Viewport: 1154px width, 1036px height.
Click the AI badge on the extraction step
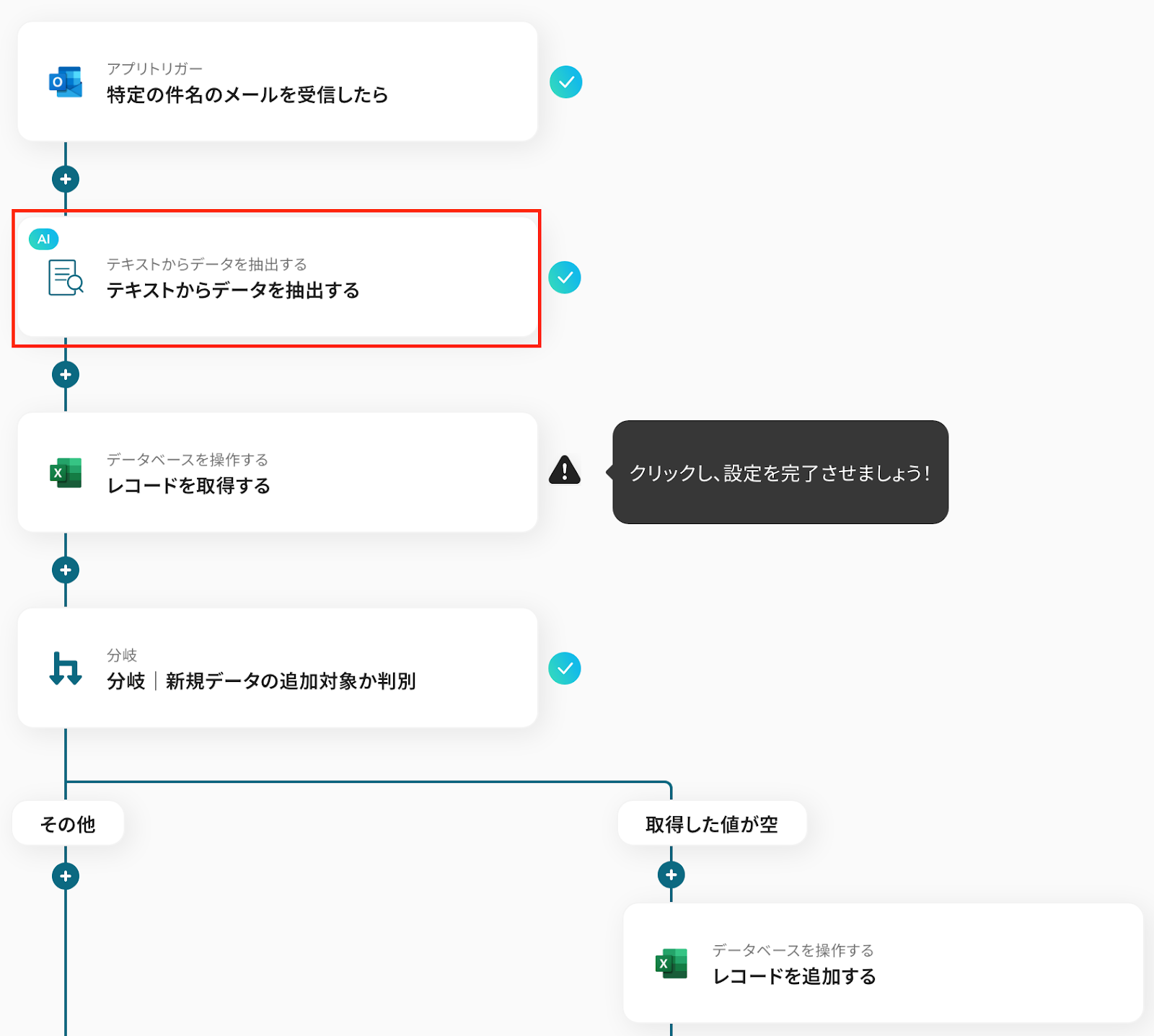pos(44,239)
